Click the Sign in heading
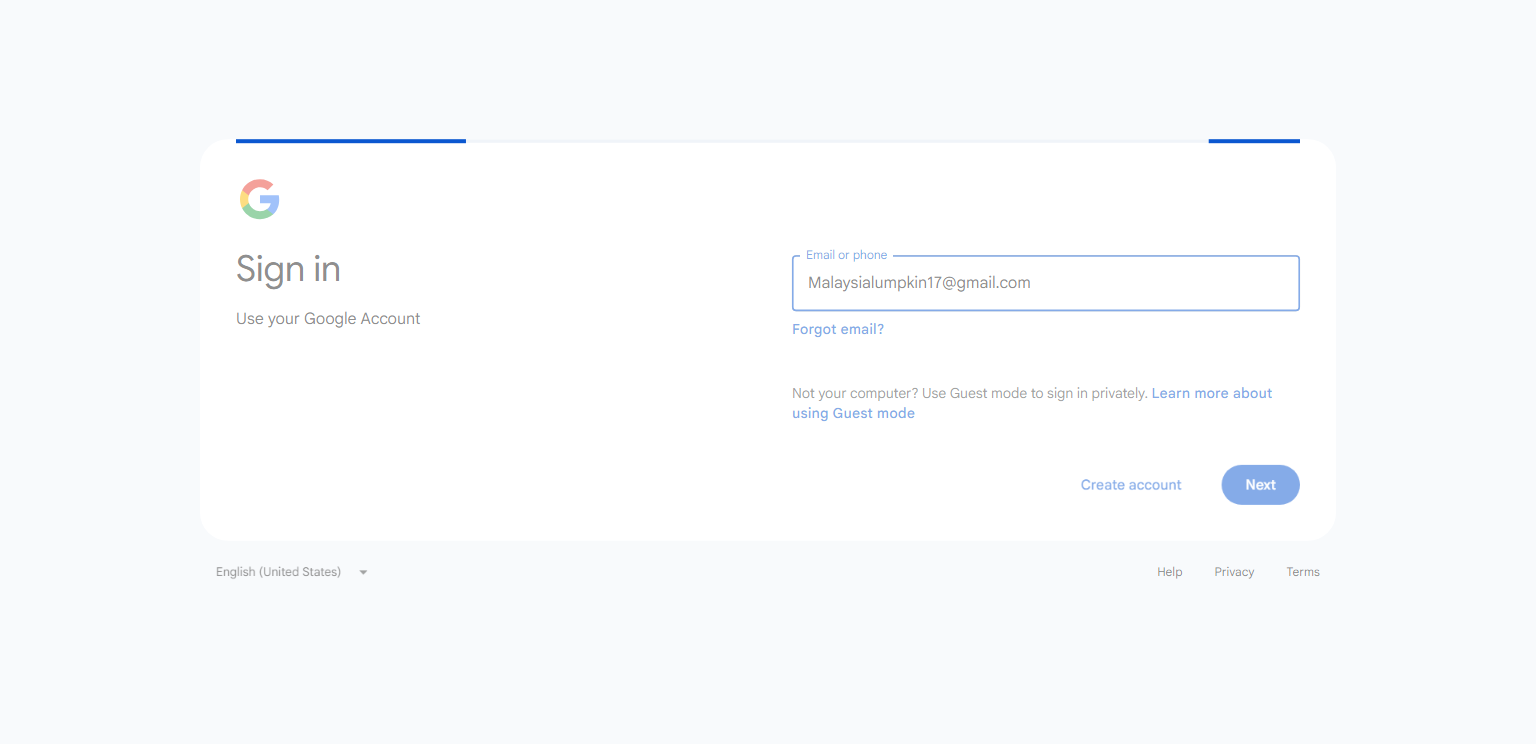 point(288,269)
